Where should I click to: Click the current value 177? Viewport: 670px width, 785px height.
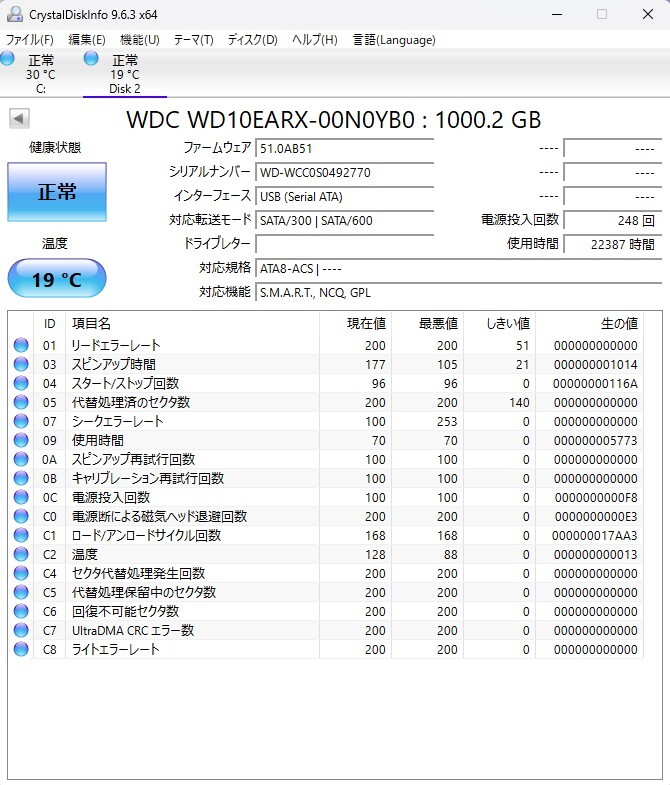point(375,364)
